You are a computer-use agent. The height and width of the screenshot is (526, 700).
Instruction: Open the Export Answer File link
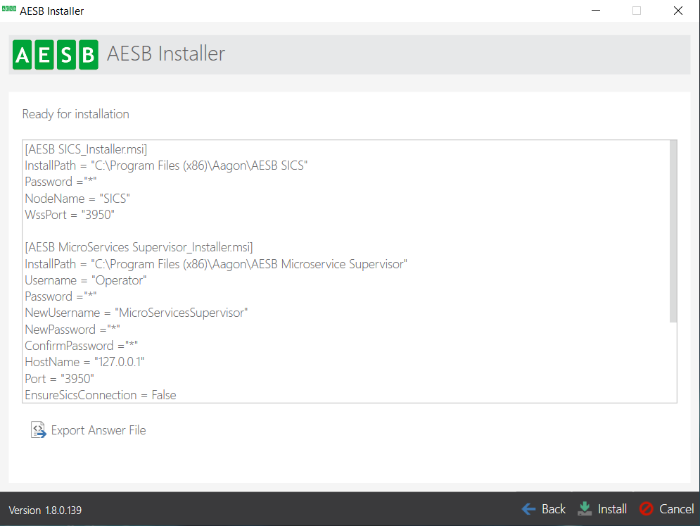click(x=98, y=430)
